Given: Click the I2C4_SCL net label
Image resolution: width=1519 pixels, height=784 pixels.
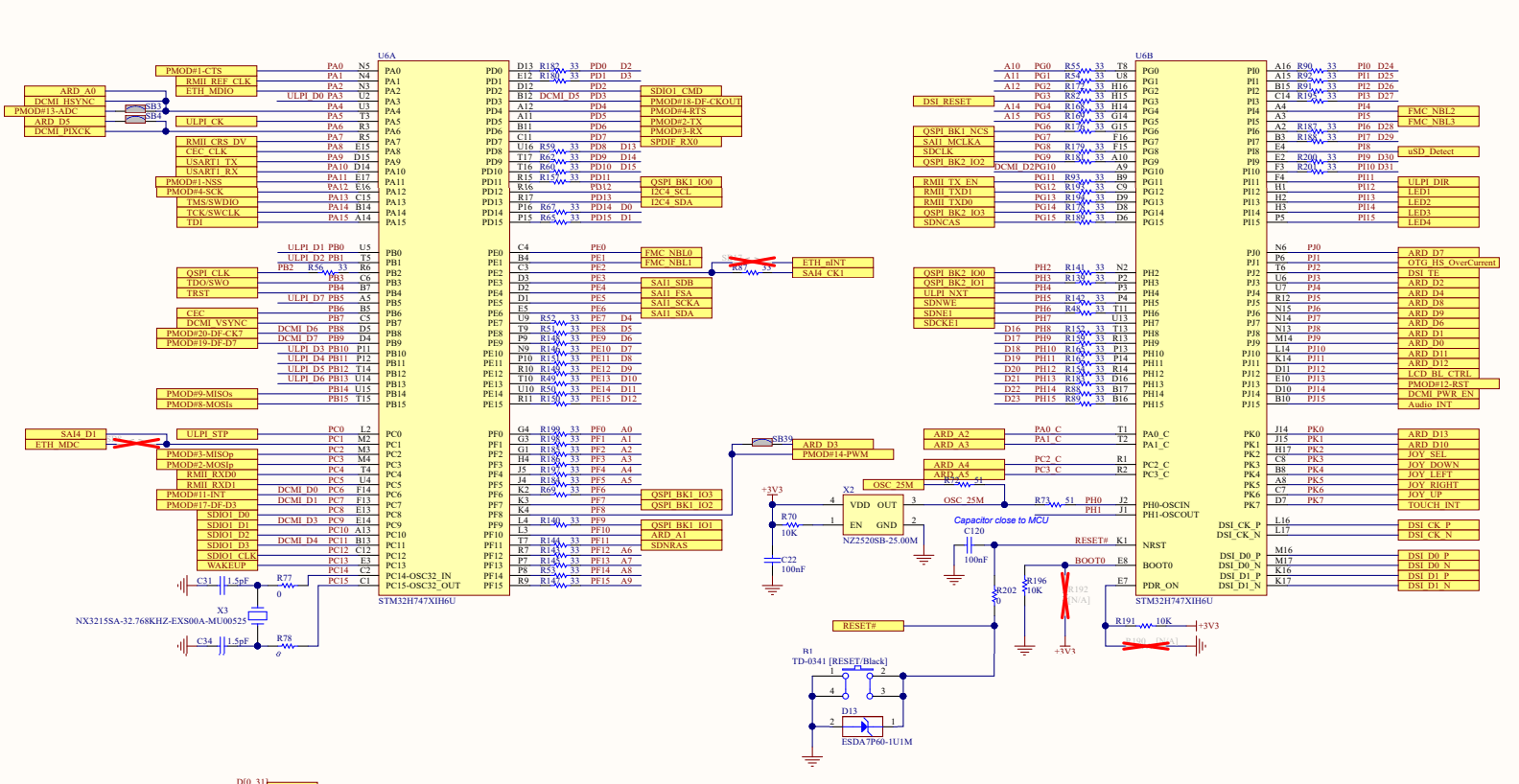Looking at the screenshot, I should [681, 192].
